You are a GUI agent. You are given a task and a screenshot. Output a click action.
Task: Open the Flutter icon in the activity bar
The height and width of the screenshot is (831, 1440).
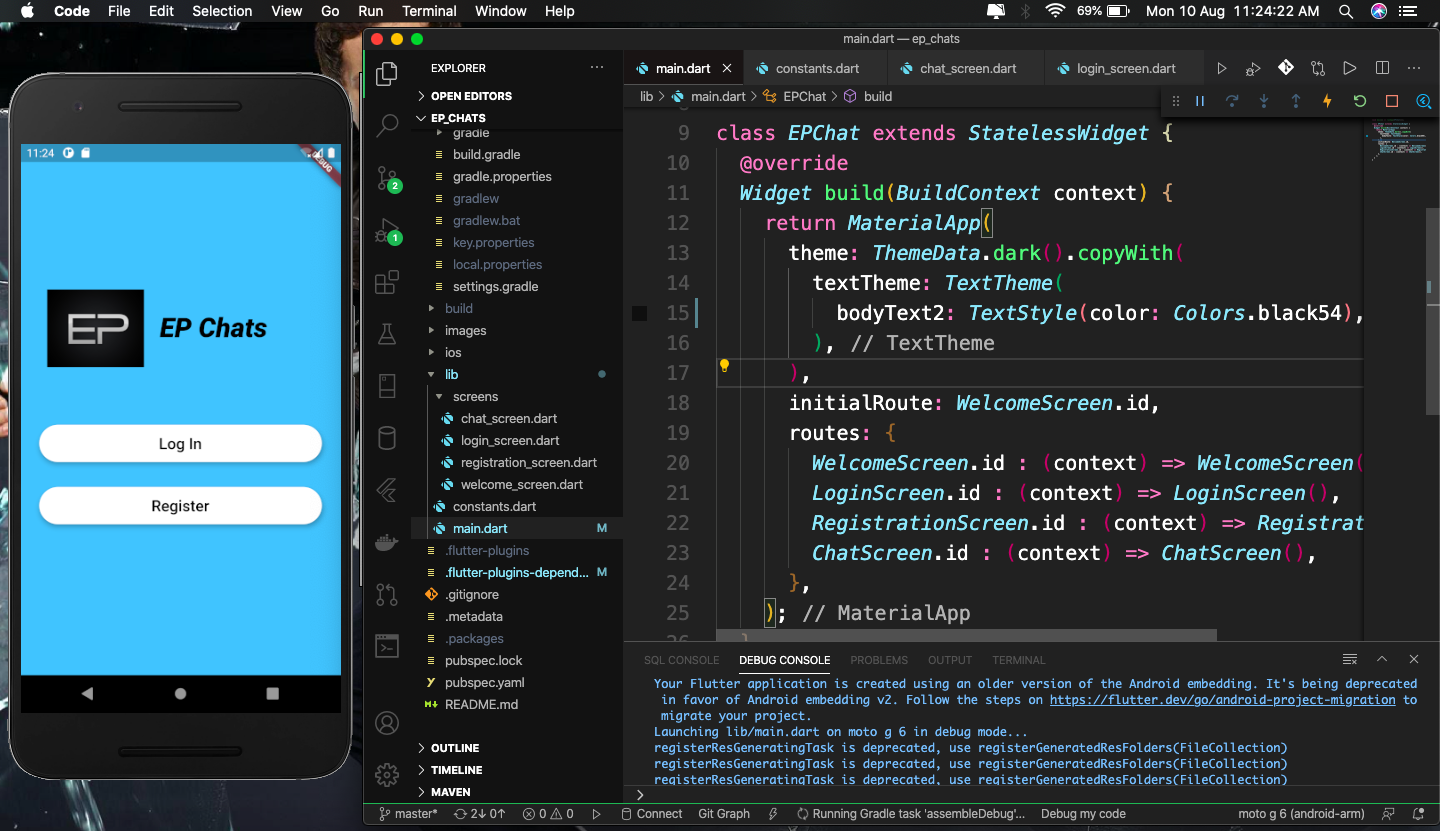pos(387,491)
